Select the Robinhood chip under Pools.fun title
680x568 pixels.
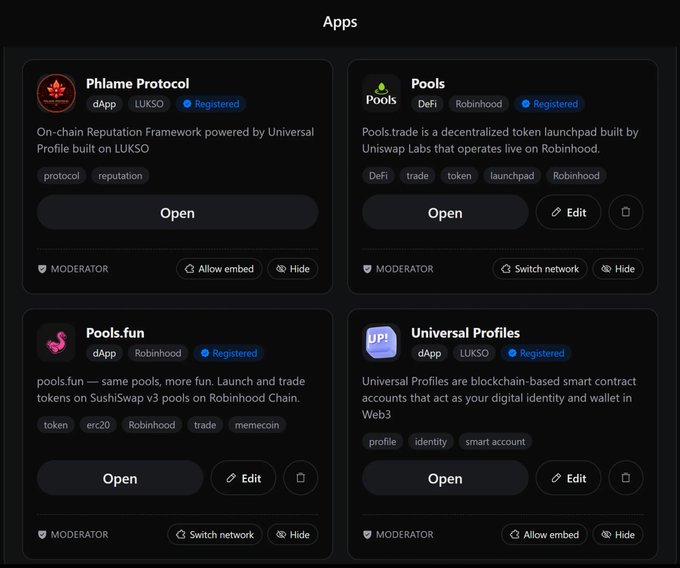[158, 353]
